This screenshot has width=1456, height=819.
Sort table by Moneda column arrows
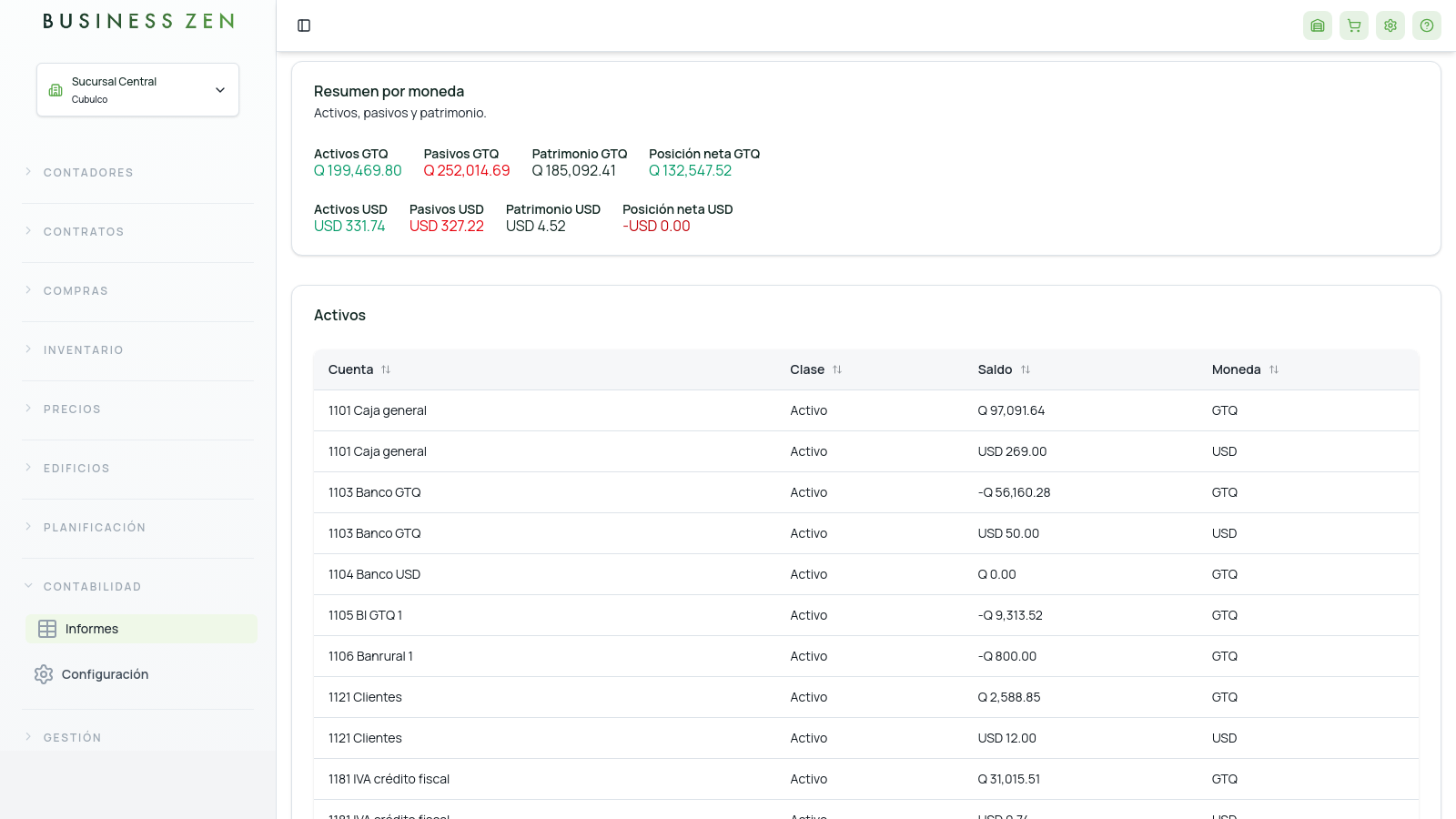coord(1274,369)
